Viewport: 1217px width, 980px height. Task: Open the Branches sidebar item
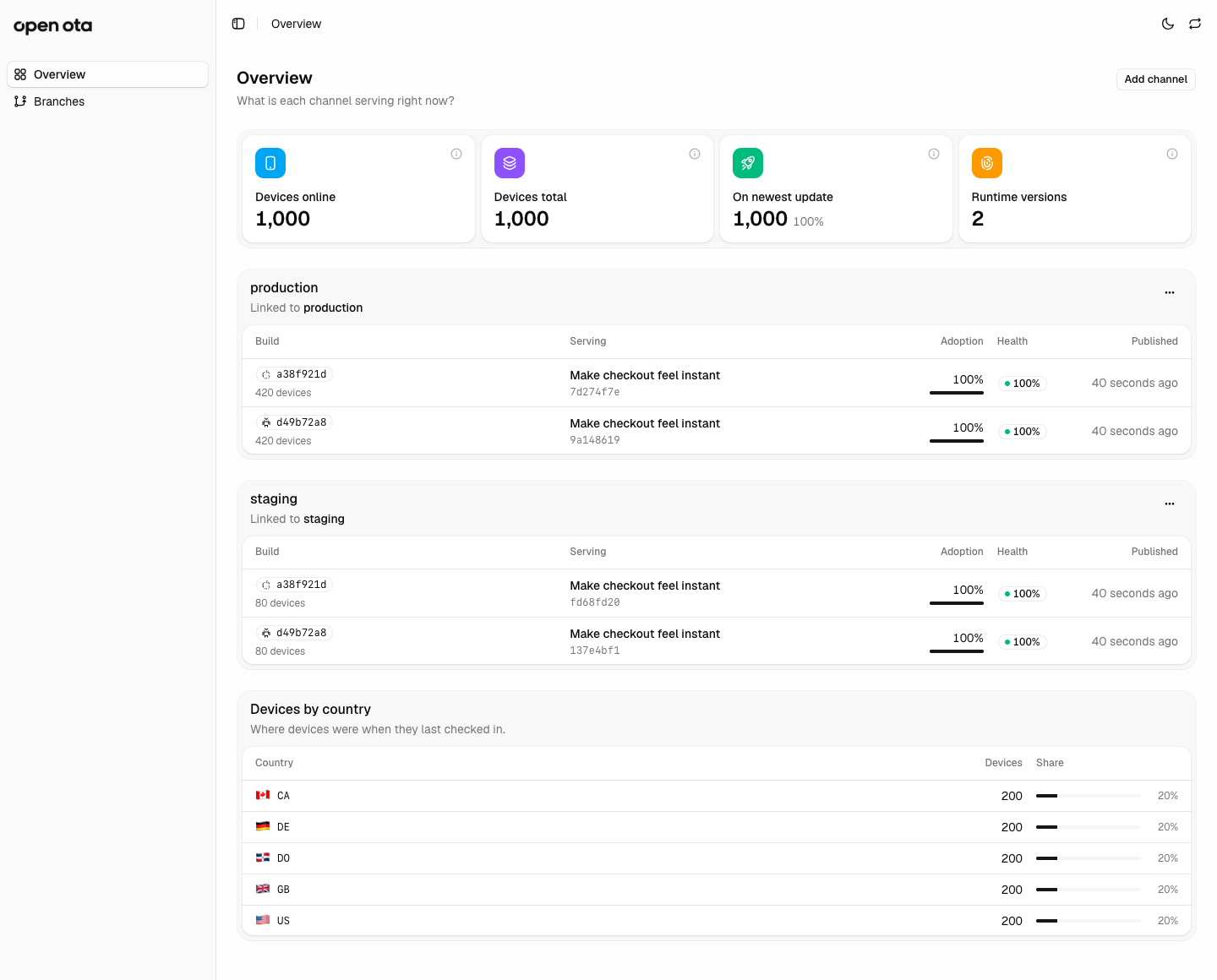click(108, 101)
